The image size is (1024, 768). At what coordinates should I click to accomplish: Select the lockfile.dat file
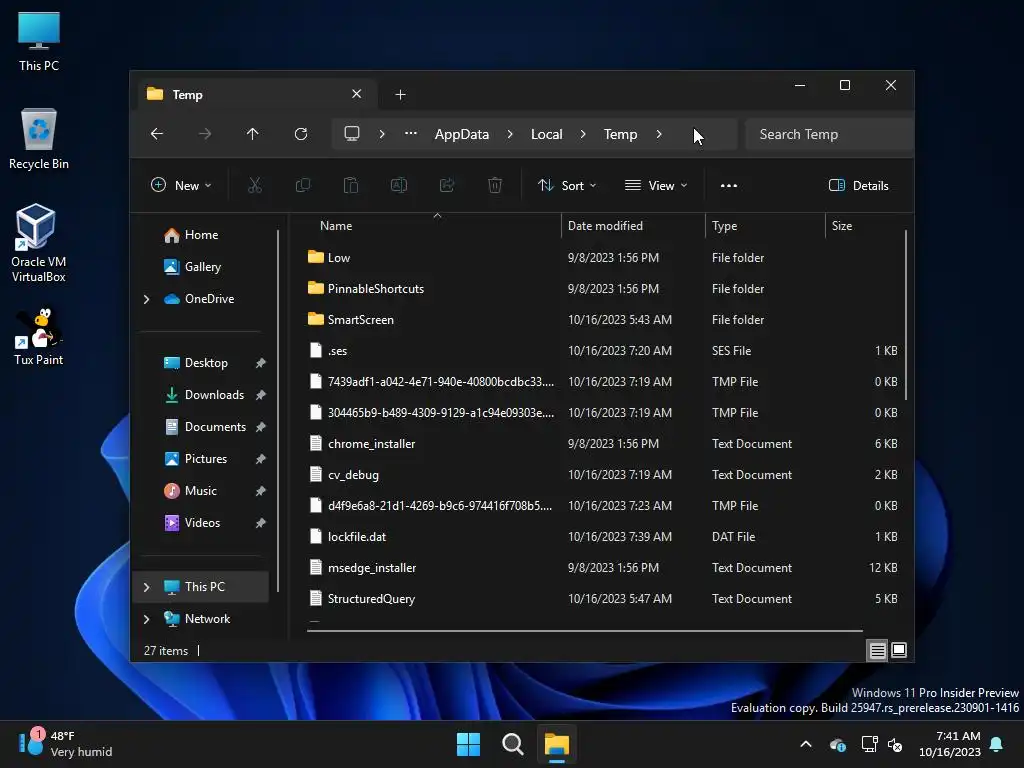(x=357, y=537)
